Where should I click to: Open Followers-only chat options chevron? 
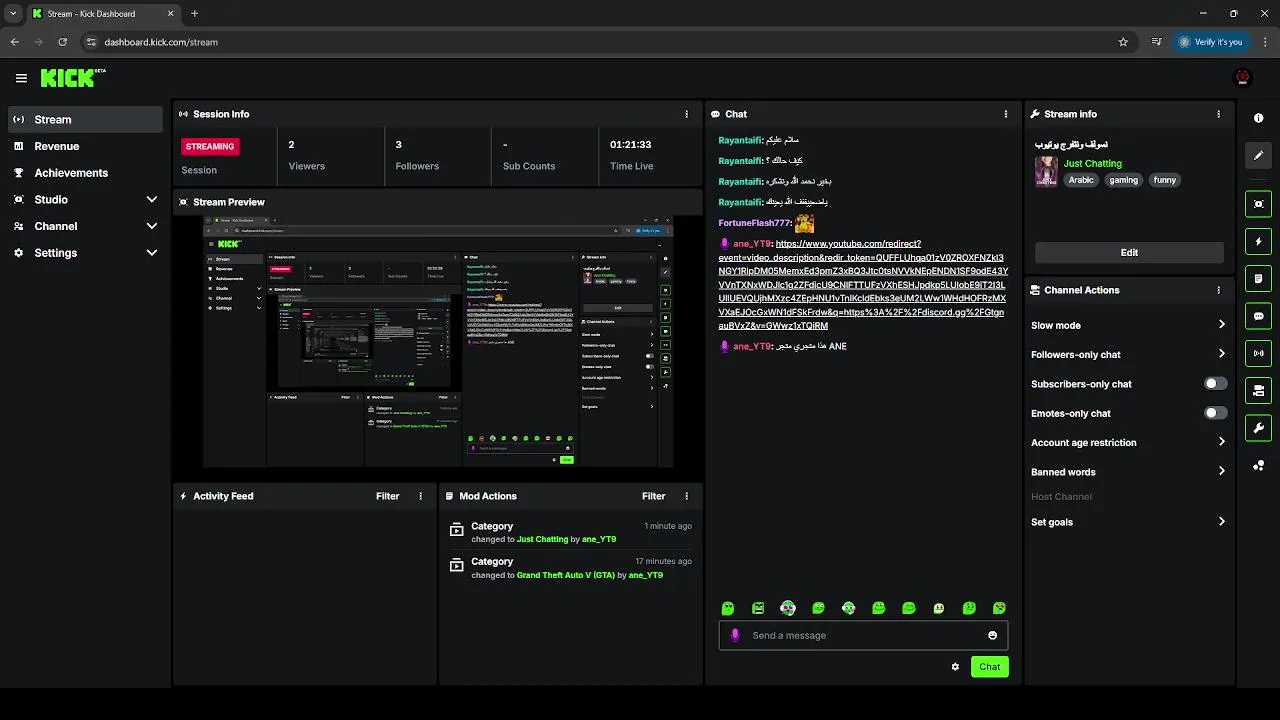(1221, 354)
